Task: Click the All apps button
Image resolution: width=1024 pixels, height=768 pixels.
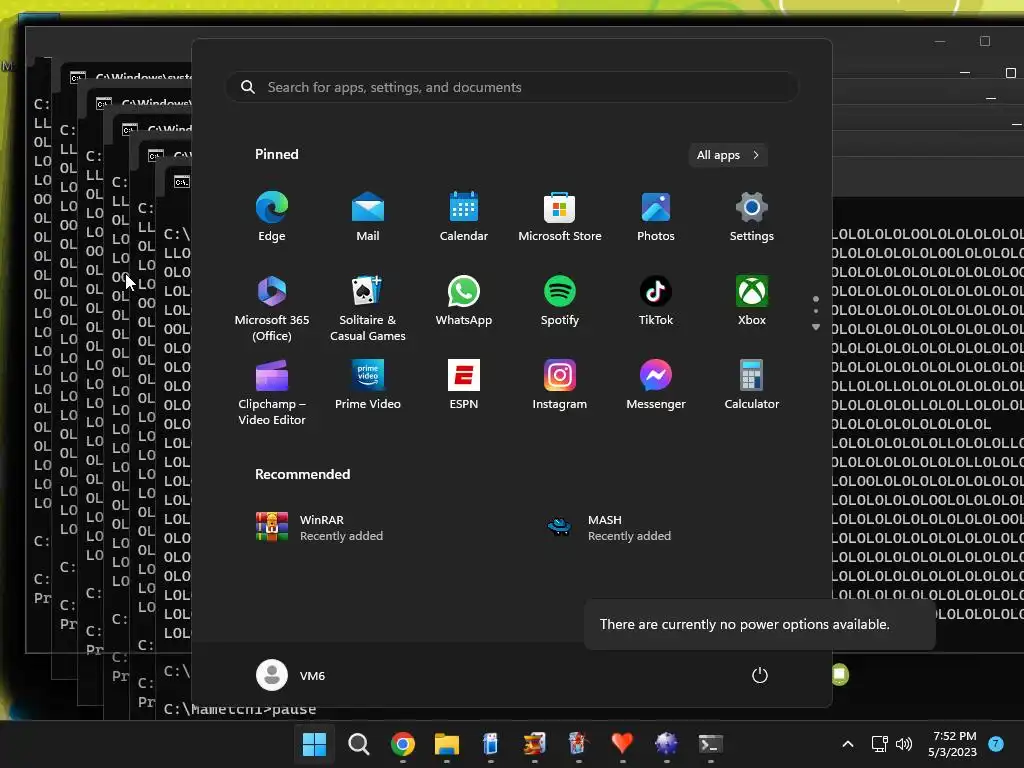Action: [x=728, y=155]
